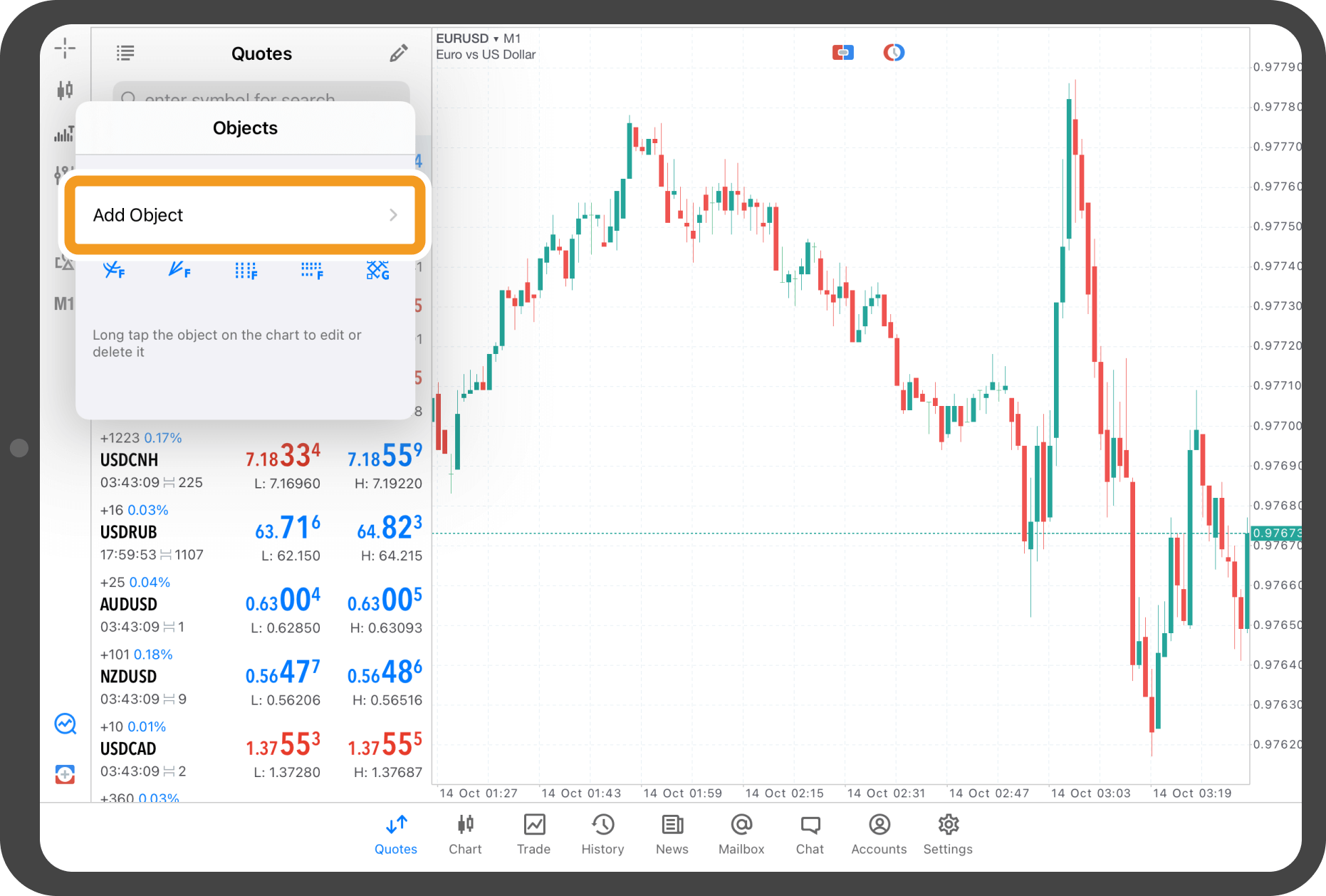This screenshot has height=896, width=1326.
Task: Open the M1 timeframe selector in sidebar
Action: 64,304
